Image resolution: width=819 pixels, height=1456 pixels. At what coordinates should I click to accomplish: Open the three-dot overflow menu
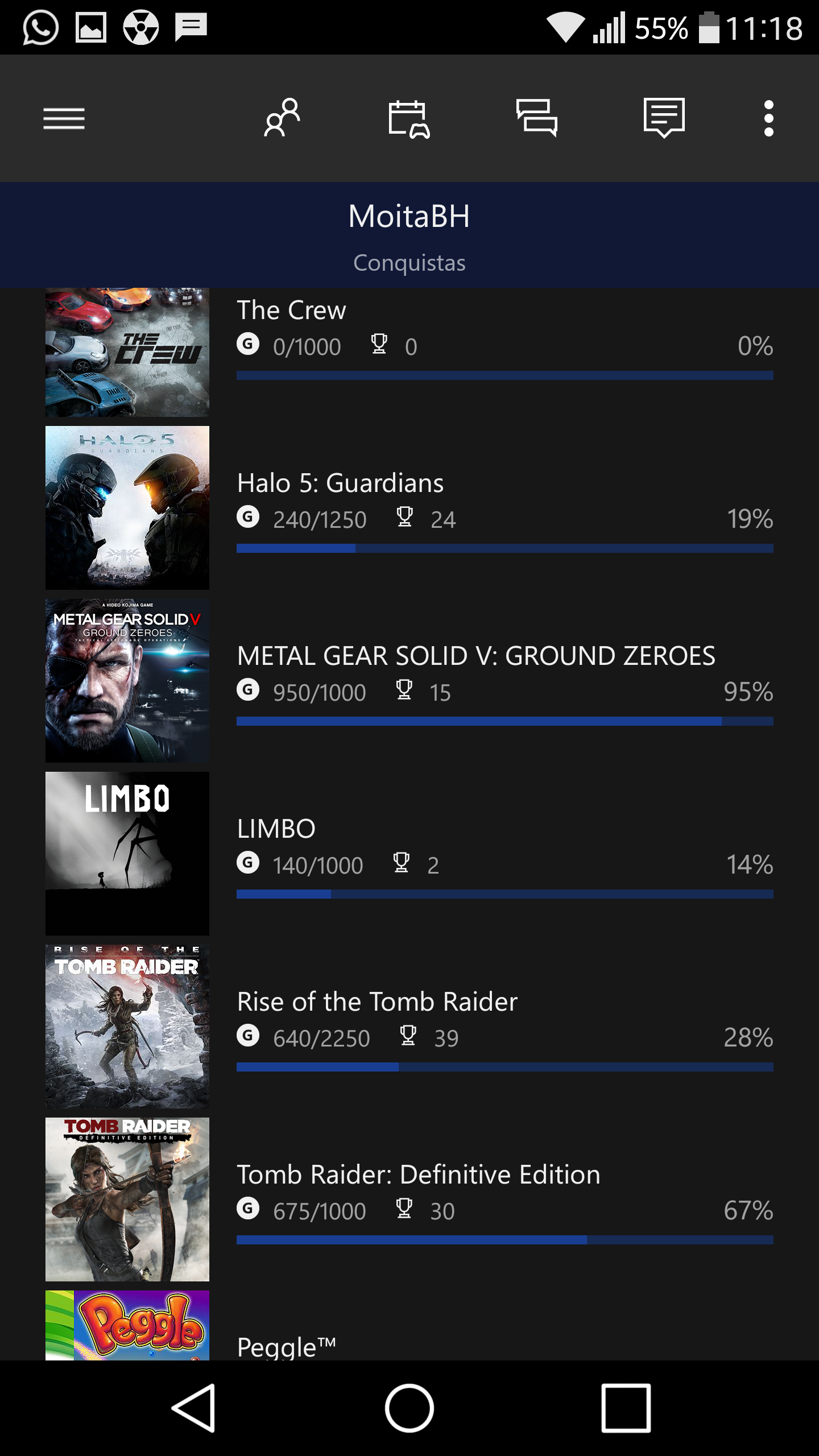768,119
